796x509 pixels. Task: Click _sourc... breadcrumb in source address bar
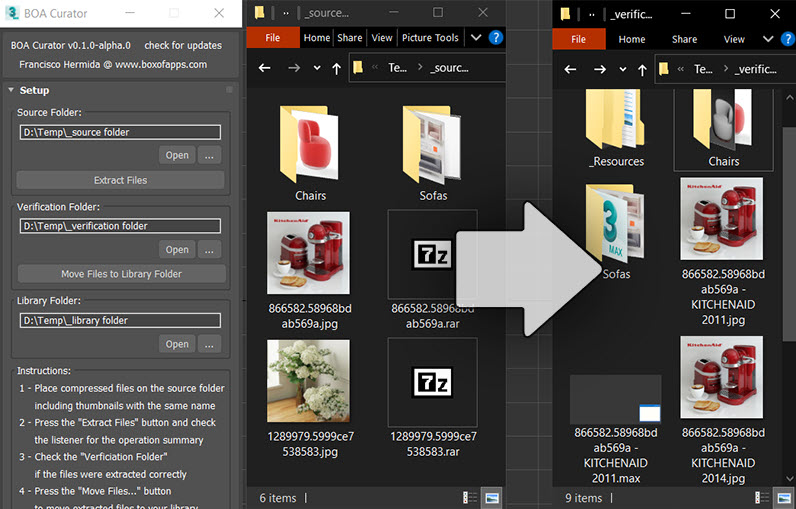point(449,68)
